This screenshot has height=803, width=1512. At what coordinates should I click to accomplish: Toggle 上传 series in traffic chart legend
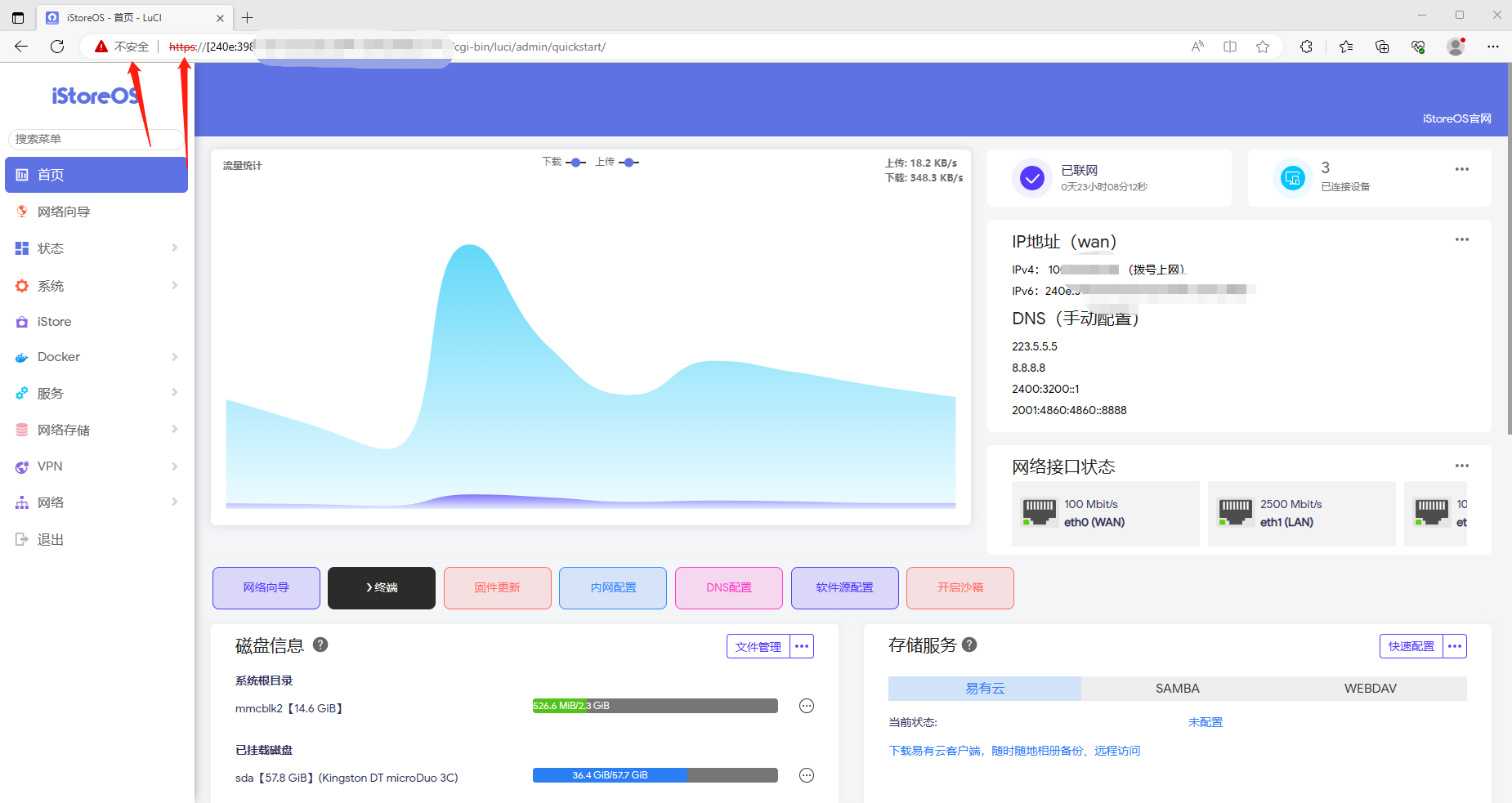617,162
